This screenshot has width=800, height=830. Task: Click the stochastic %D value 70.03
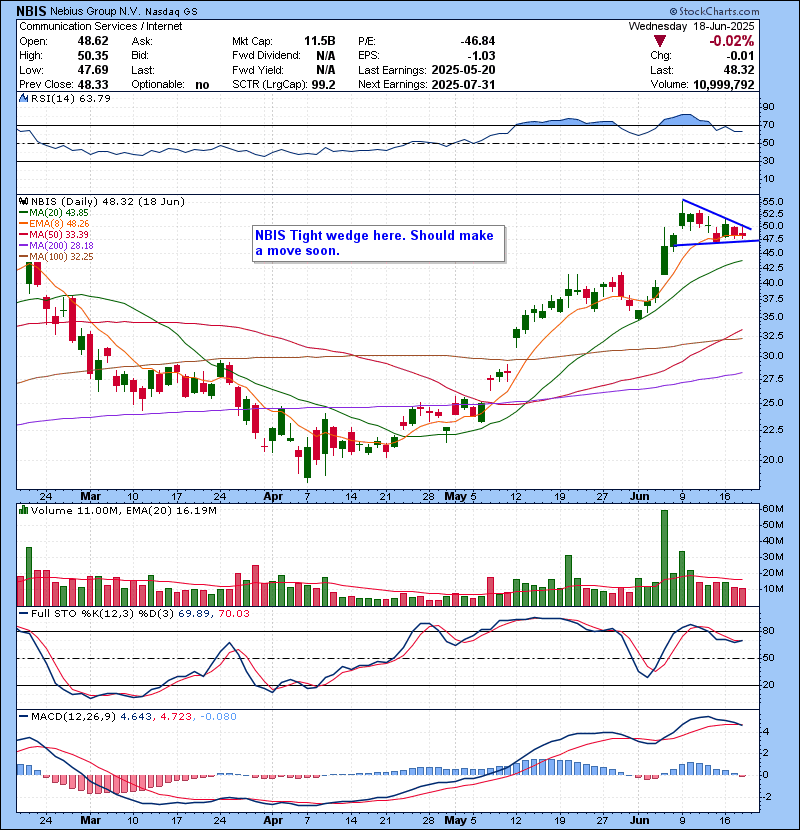(x=233, y=614)
